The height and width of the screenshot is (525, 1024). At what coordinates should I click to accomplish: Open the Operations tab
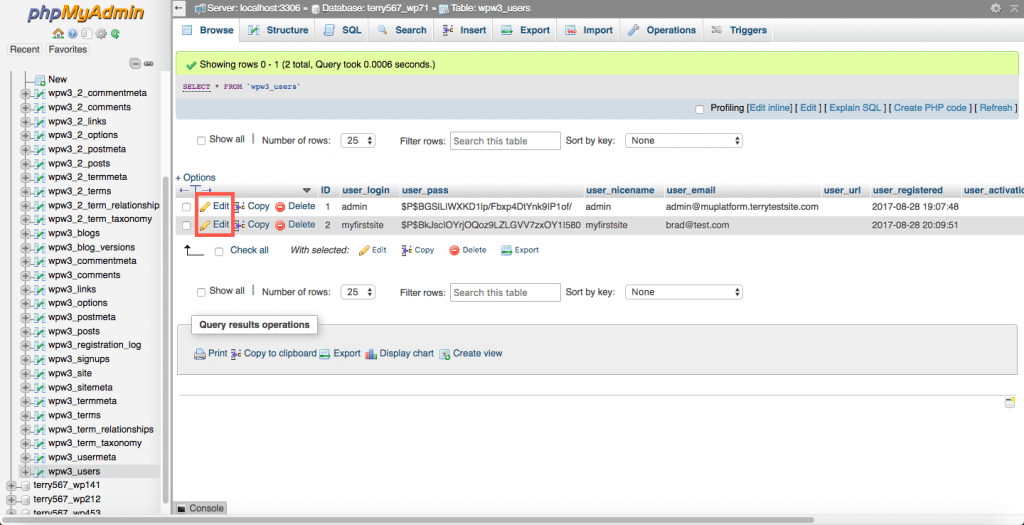pos(662,30)
